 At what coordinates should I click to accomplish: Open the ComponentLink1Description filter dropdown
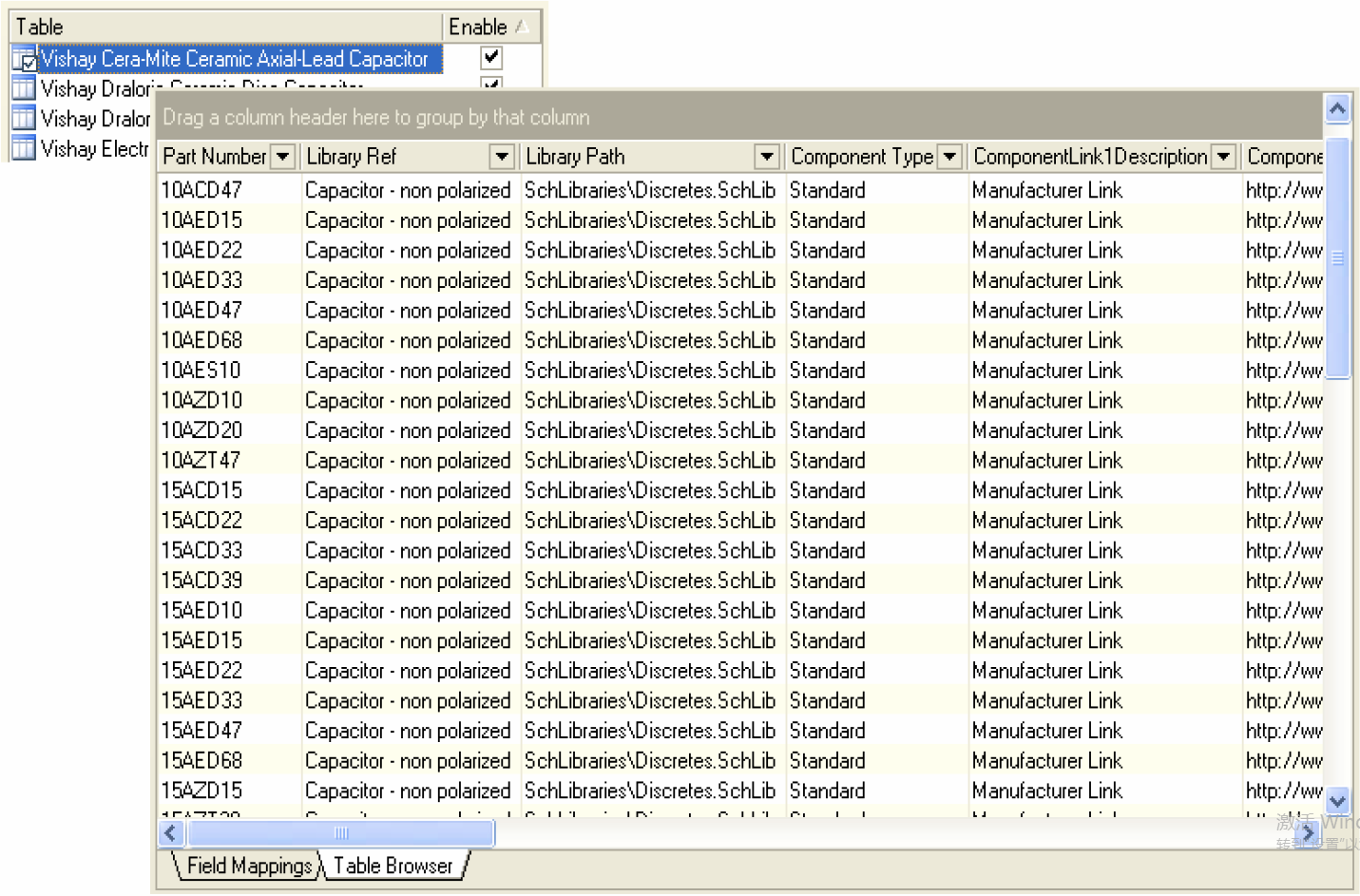[1224, 157]
